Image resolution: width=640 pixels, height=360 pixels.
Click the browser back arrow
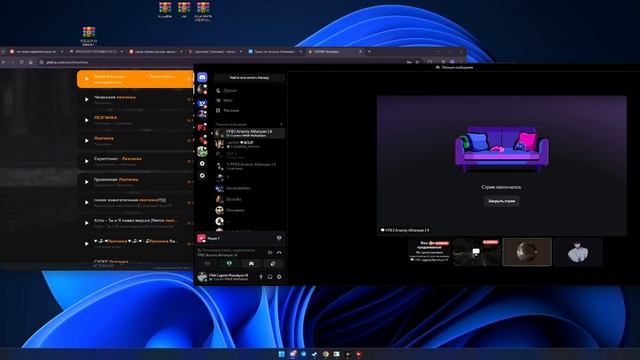pos(3,62)
